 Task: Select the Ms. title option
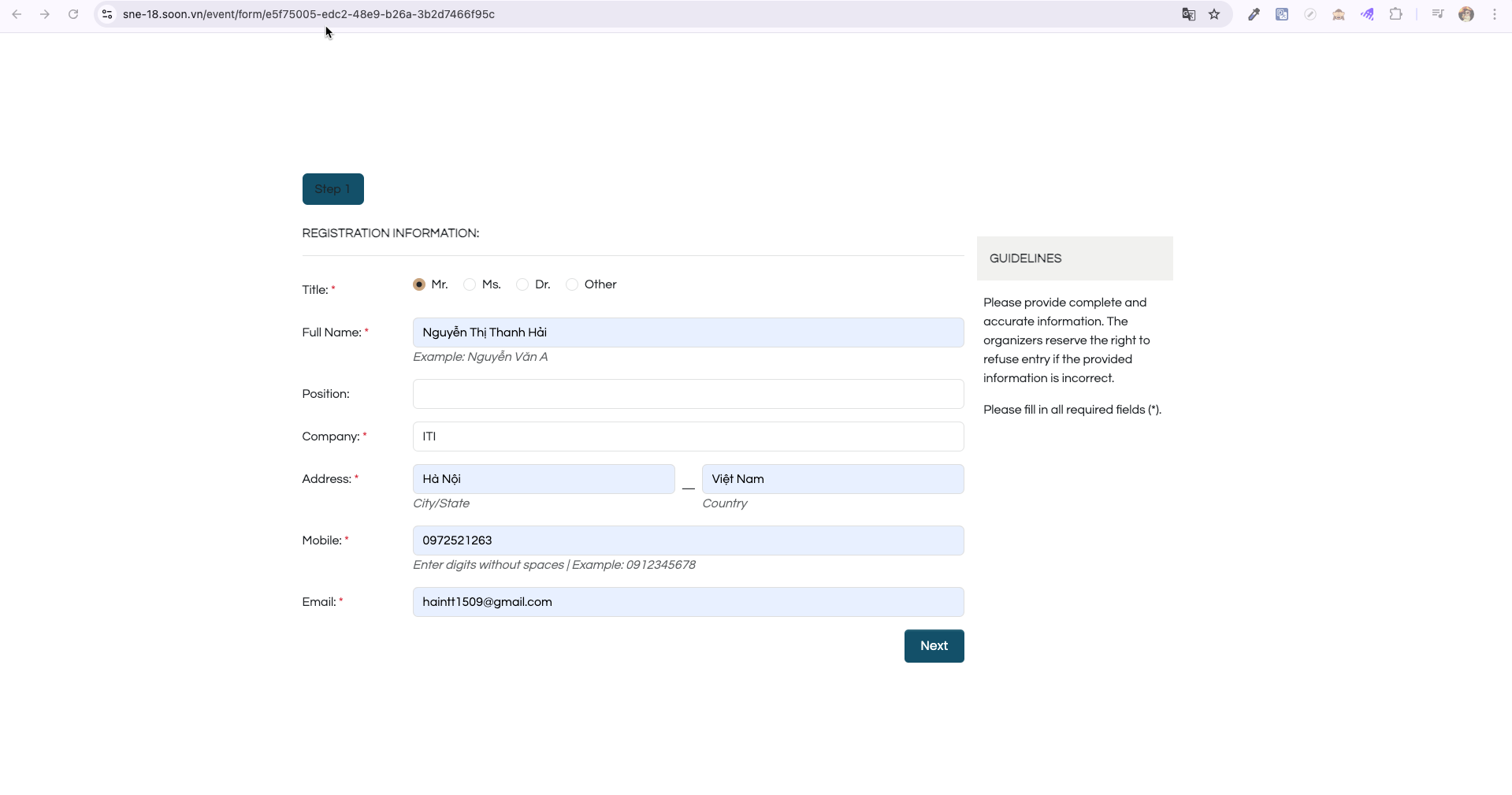(x=470, y=284)
